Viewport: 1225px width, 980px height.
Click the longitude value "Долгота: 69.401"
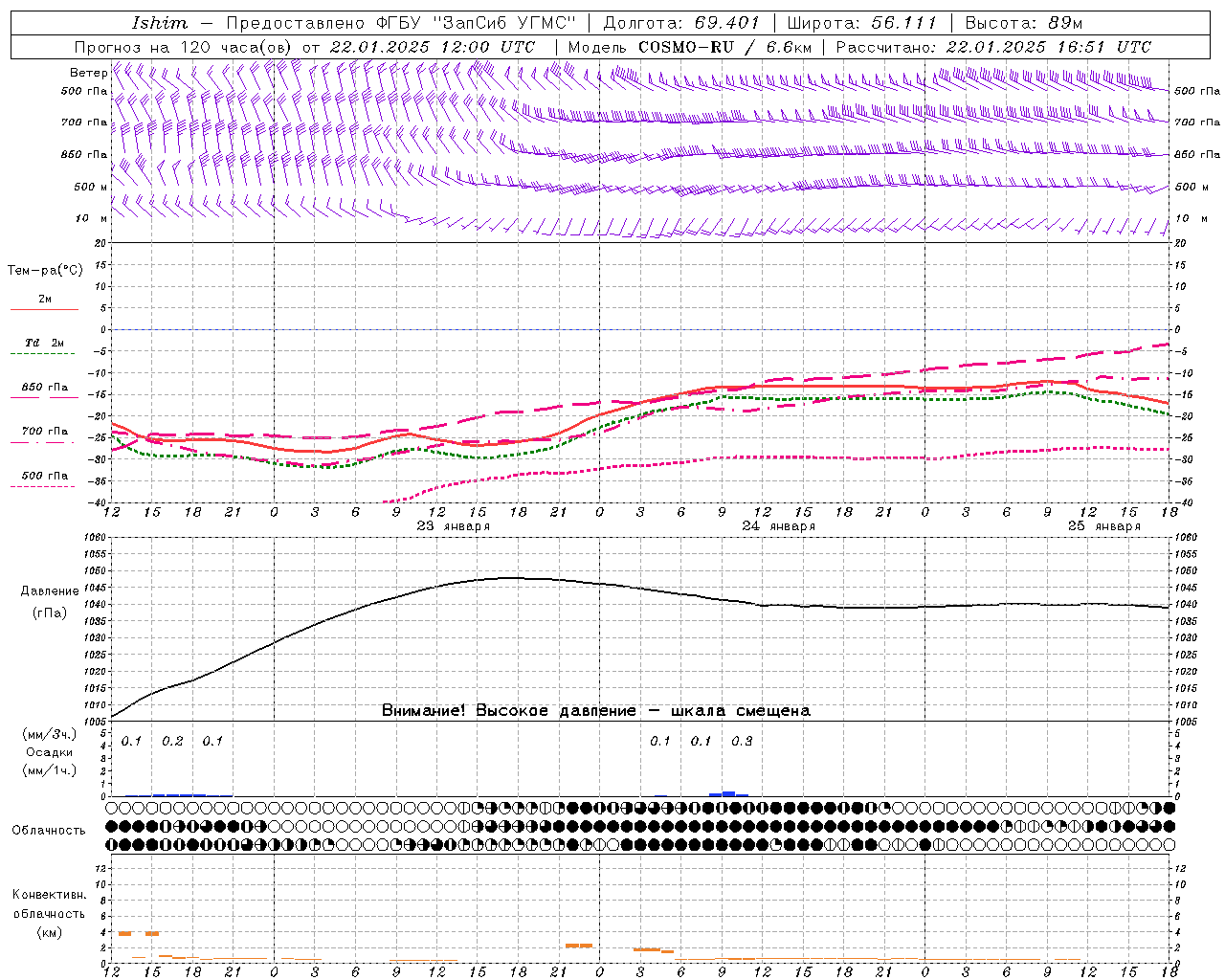coord(681,23)
